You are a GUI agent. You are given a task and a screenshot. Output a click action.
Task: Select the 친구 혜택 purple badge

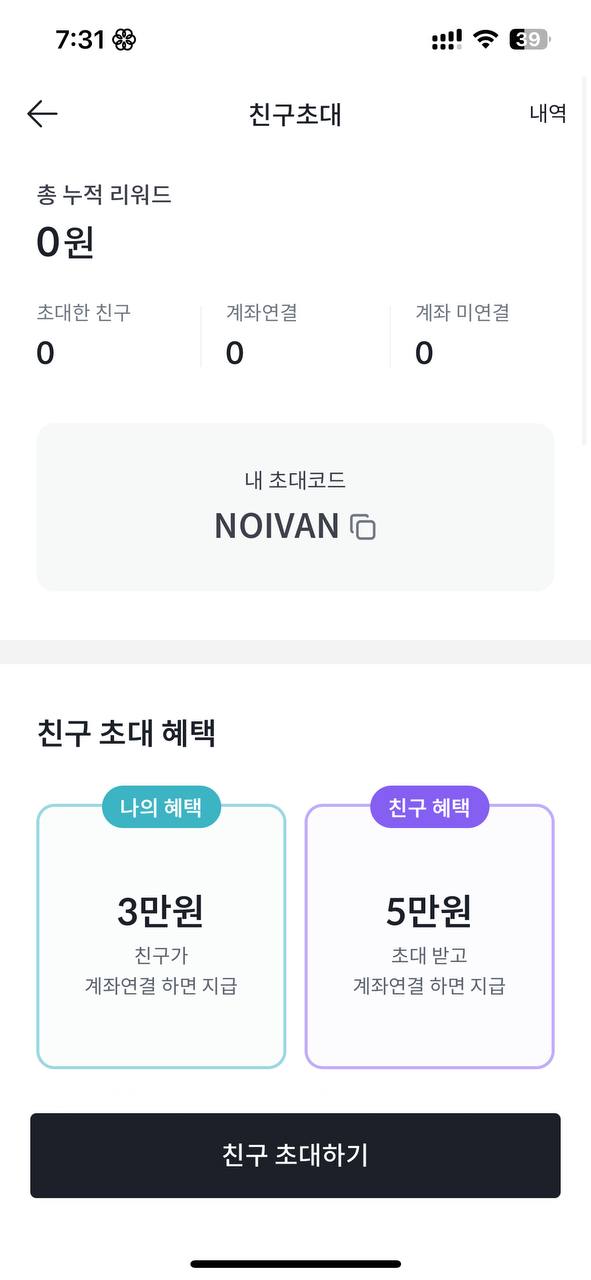click(x=429, y=807)
